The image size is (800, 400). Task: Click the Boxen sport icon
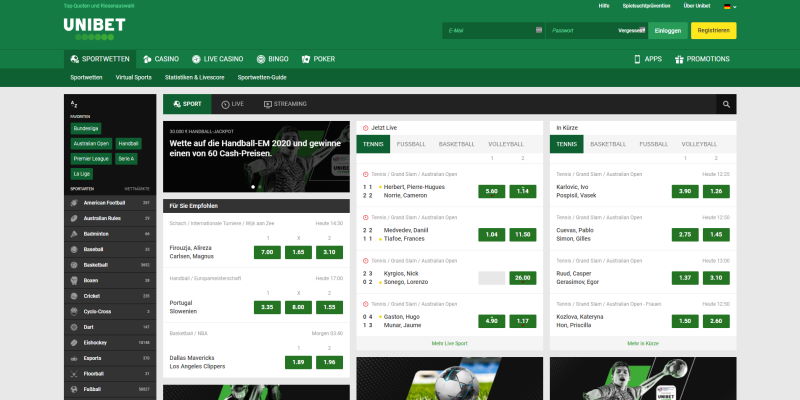click(74, 281)
